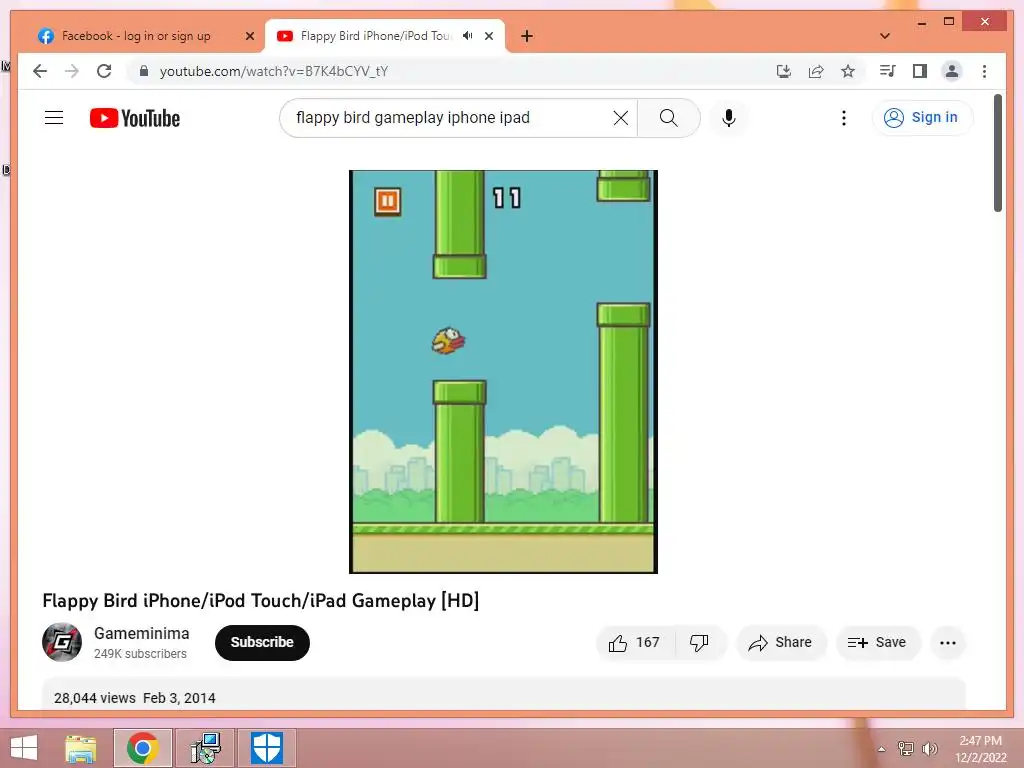This screenshot has width=1024, height=768.
Task: Show hidden system tray icons
Action: [x=881, y=749]
